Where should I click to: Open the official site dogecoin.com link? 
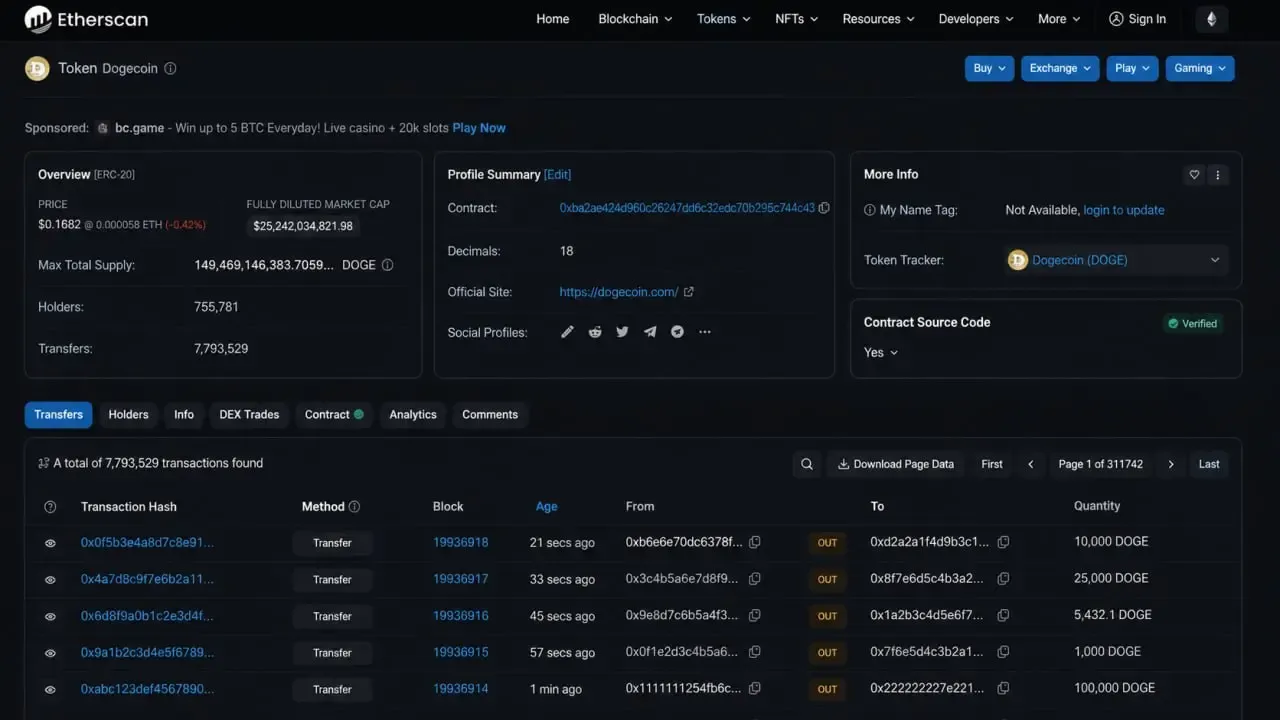click(619, 292)
